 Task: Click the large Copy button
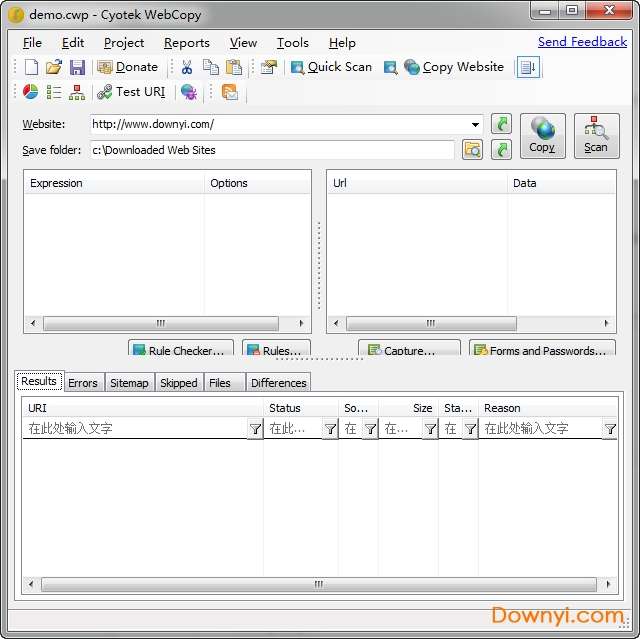pyautogui.click(x=542, y=136)
